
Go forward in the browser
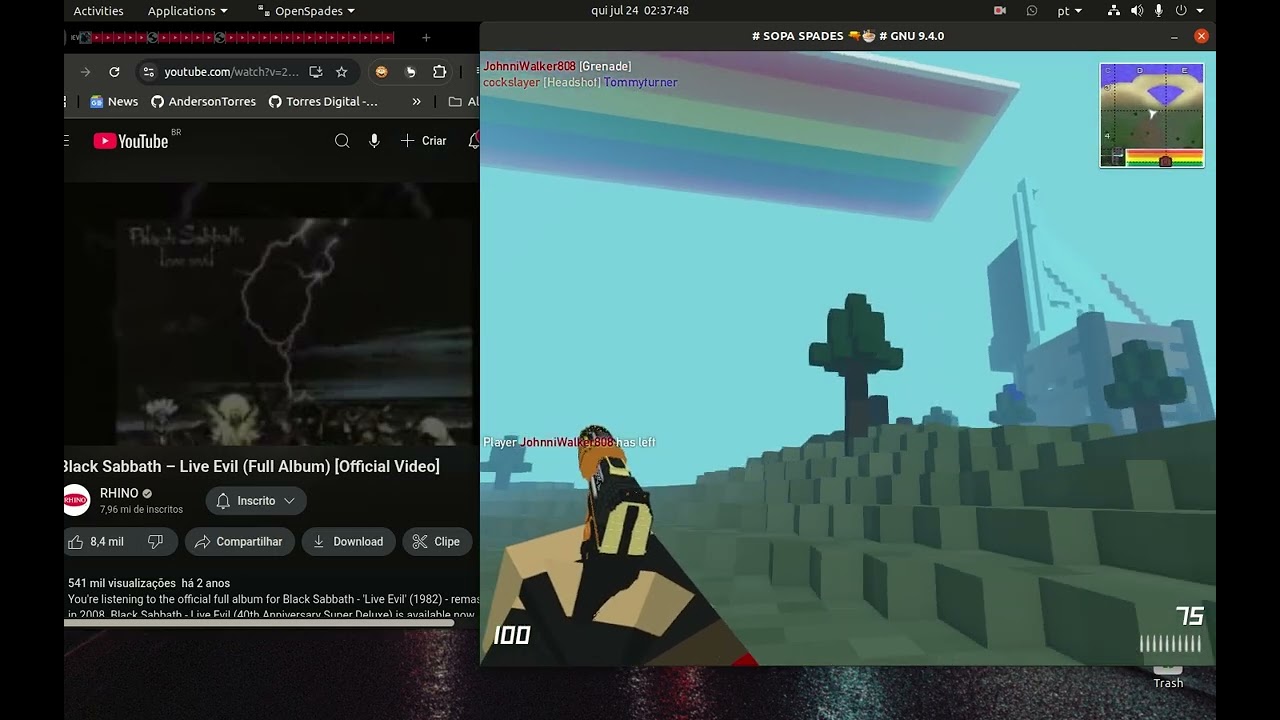[85, 72]
